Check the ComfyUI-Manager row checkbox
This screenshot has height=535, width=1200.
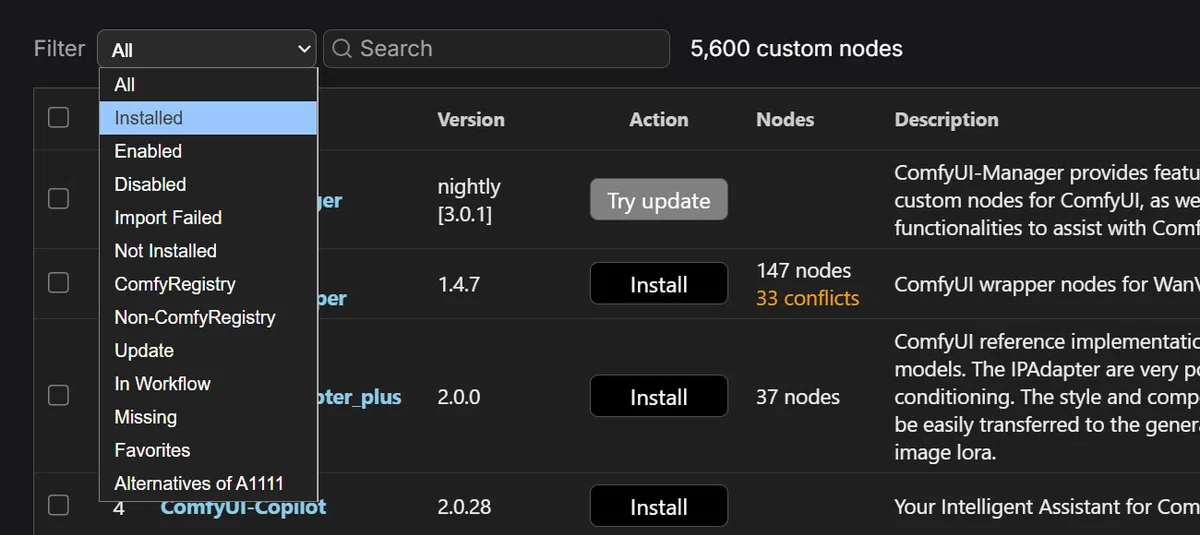tap(59, 199)
